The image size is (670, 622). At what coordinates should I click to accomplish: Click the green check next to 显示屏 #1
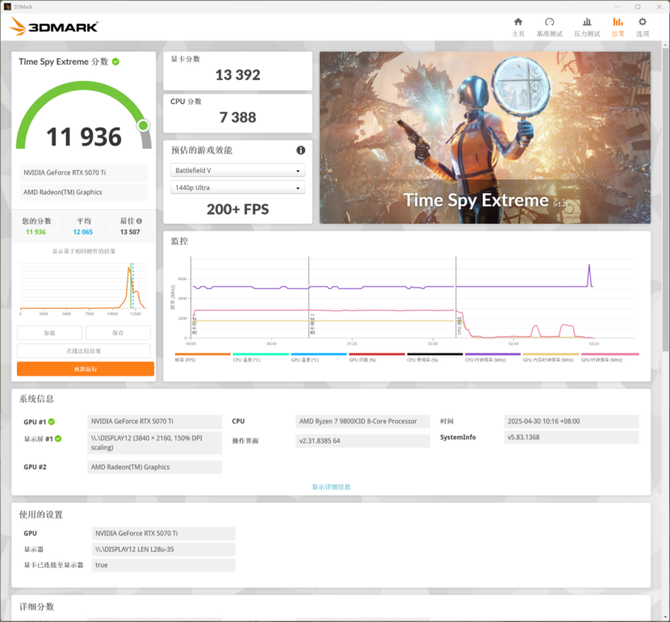[x=58, y=438]
